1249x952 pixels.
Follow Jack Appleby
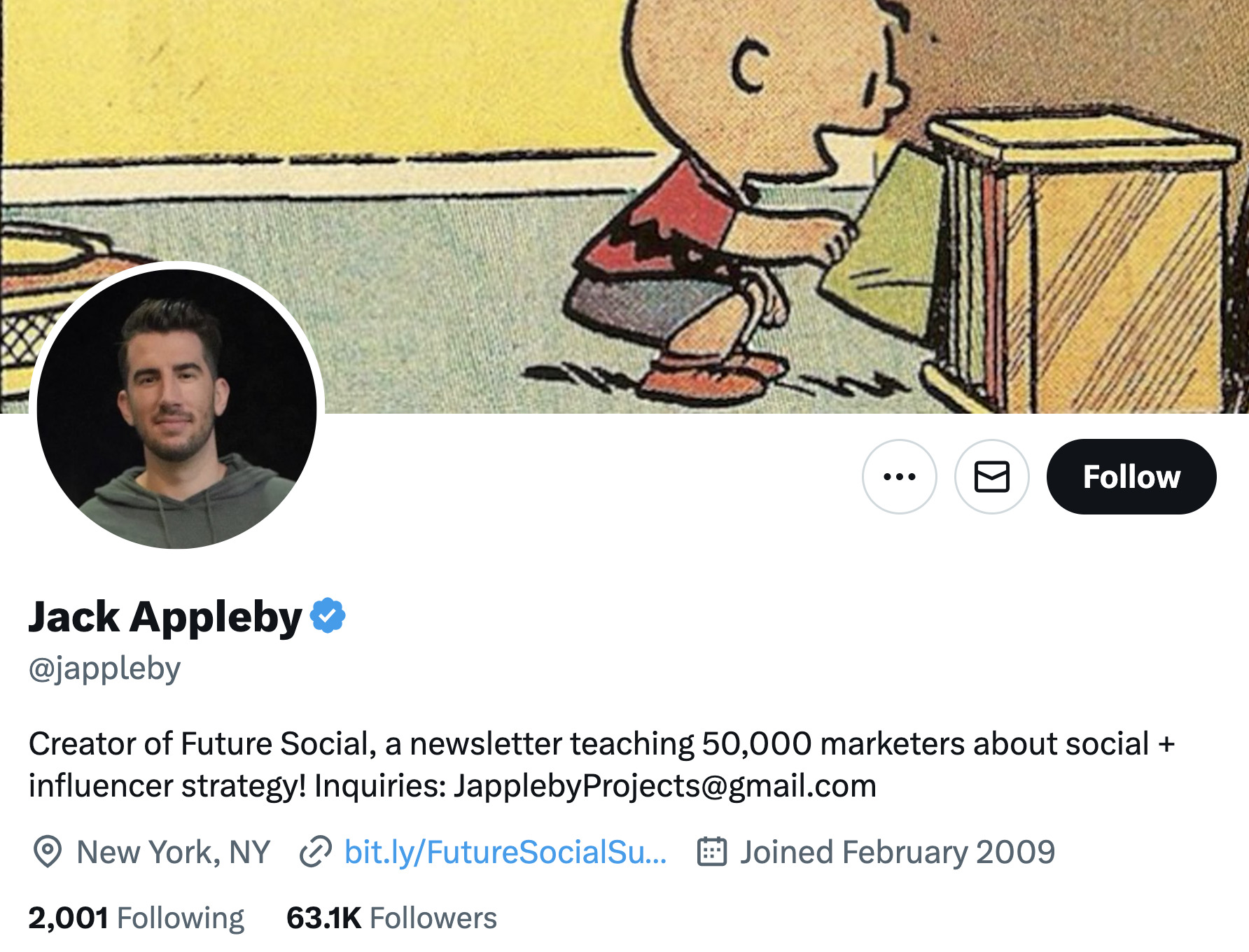pos(1131,477)
